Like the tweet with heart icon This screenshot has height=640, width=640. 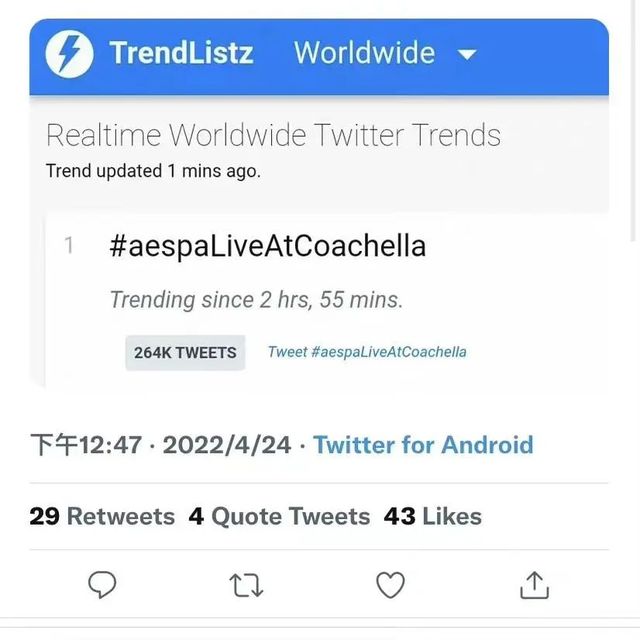[x=390, y=585]
